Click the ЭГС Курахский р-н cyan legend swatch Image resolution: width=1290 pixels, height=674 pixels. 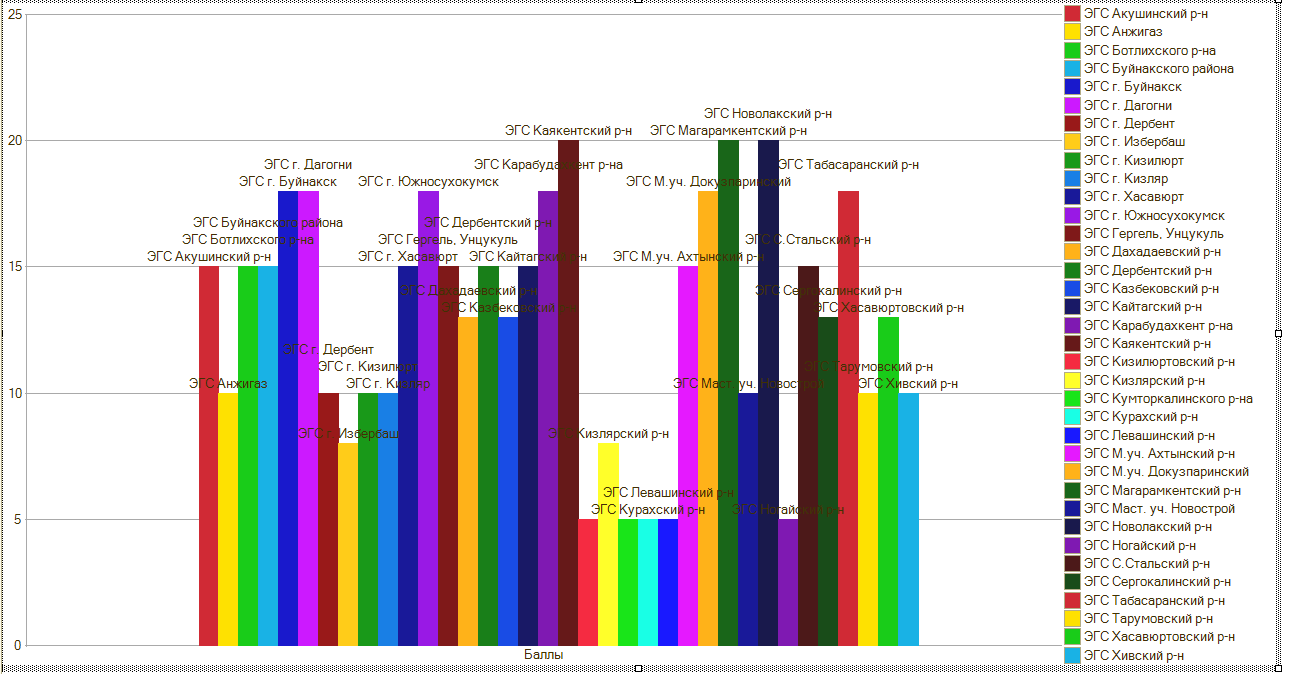click(1072, 417)
